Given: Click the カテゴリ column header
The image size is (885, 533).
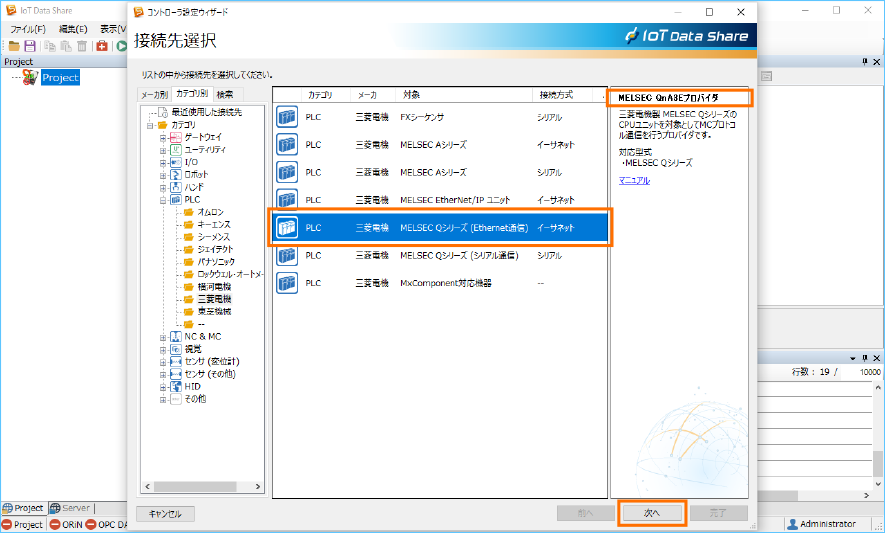Looking at the screenshot, I should click(325, 95).
